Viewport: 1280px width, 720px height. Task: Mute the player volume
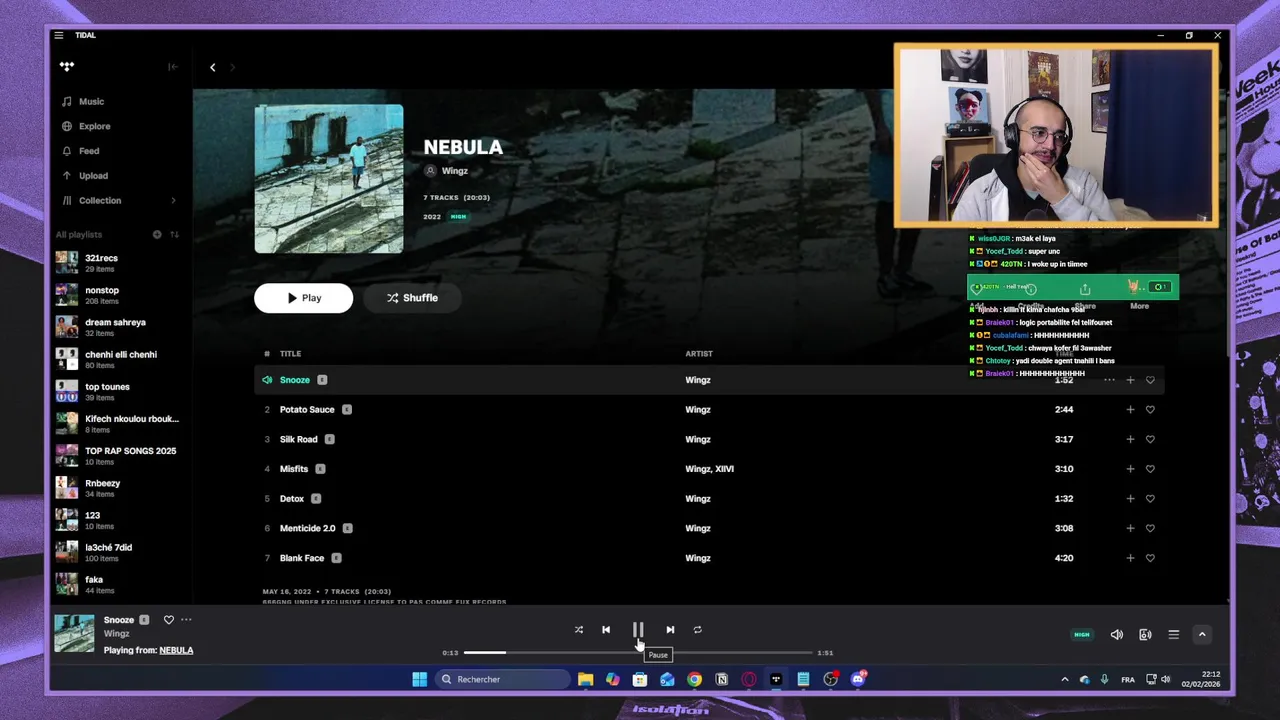point(1117,634)
